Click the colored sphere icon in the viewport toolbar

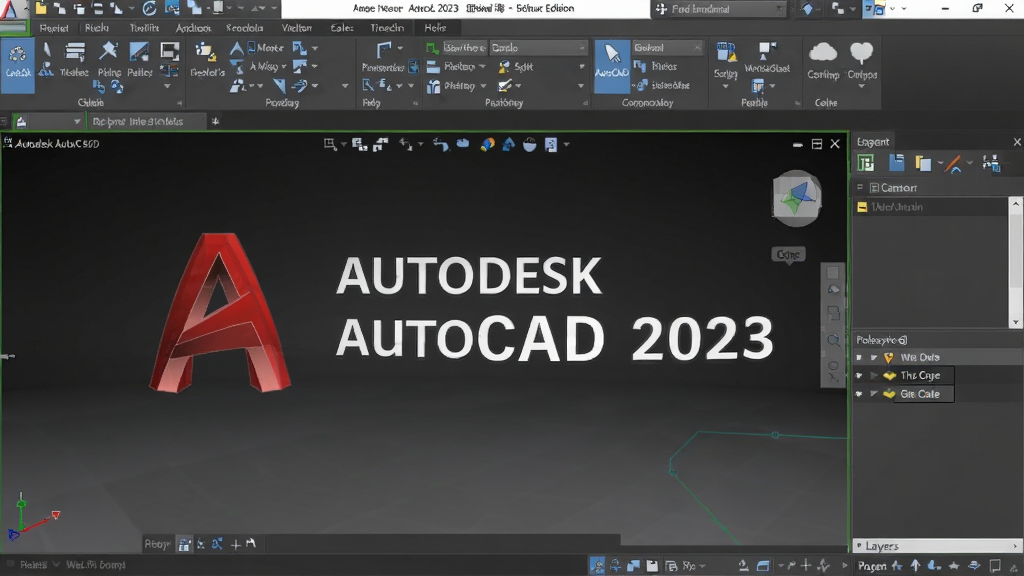pos(487,144)
